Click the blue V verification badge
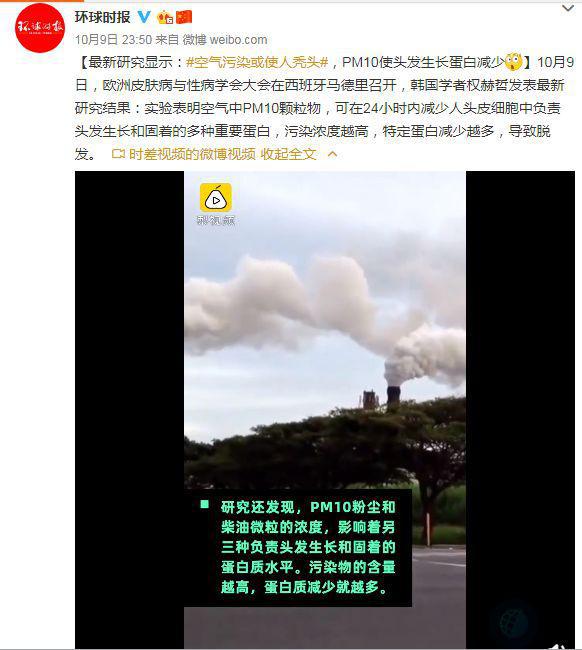This screenshot has width=582, height=650. point(144,17)
